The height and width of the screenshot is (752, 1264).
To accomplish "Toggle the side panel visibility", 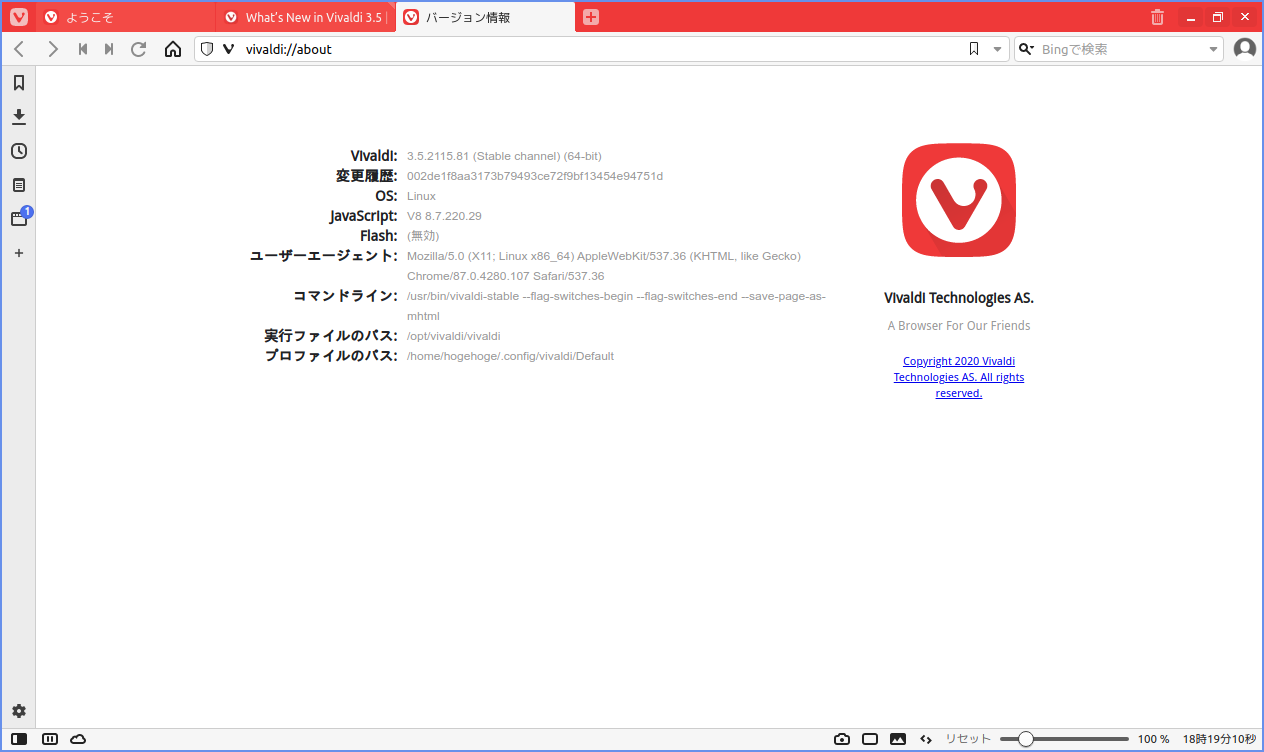I will (20, 739).
